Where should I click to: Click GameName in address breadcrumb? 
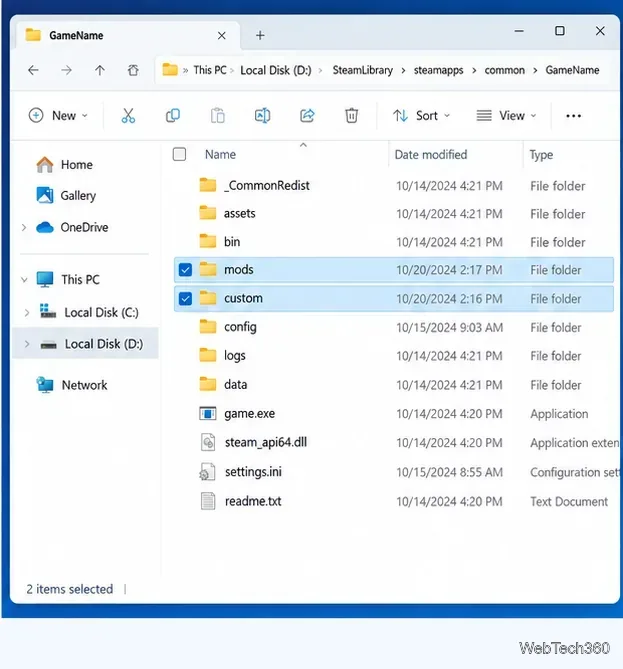click(x=572, y=70)
